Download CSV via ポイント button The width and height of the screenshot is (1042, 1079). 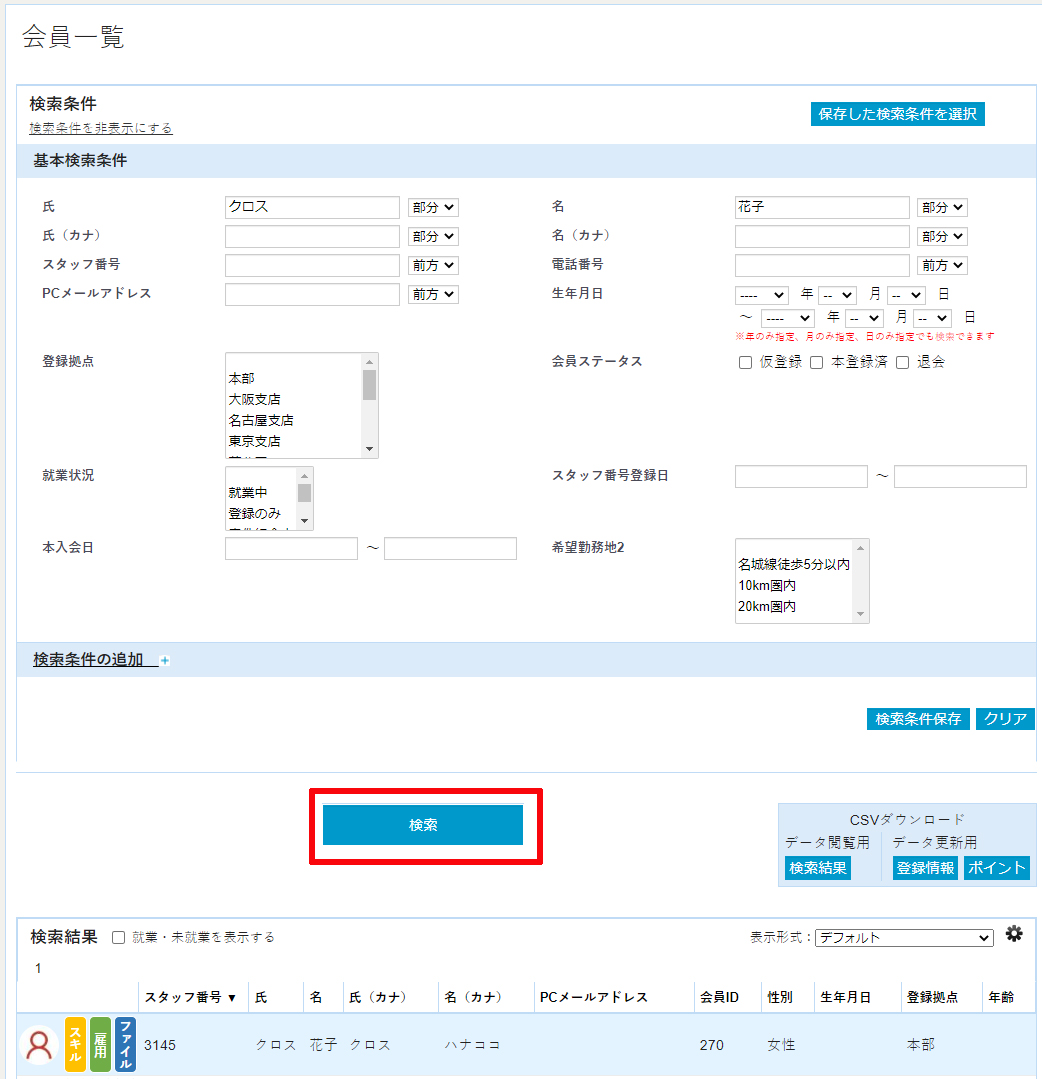coord(997,868)
